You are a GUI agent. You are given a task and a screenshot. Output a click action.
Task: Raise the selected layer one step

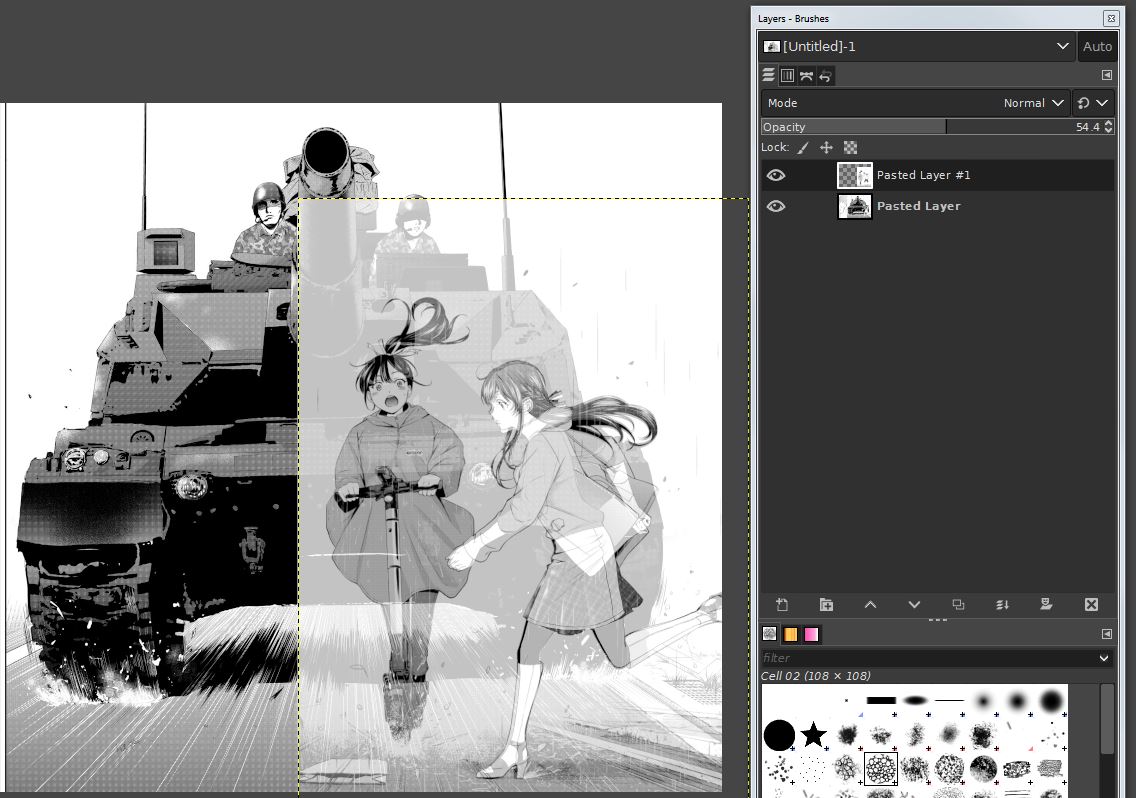tap(870, 604)
